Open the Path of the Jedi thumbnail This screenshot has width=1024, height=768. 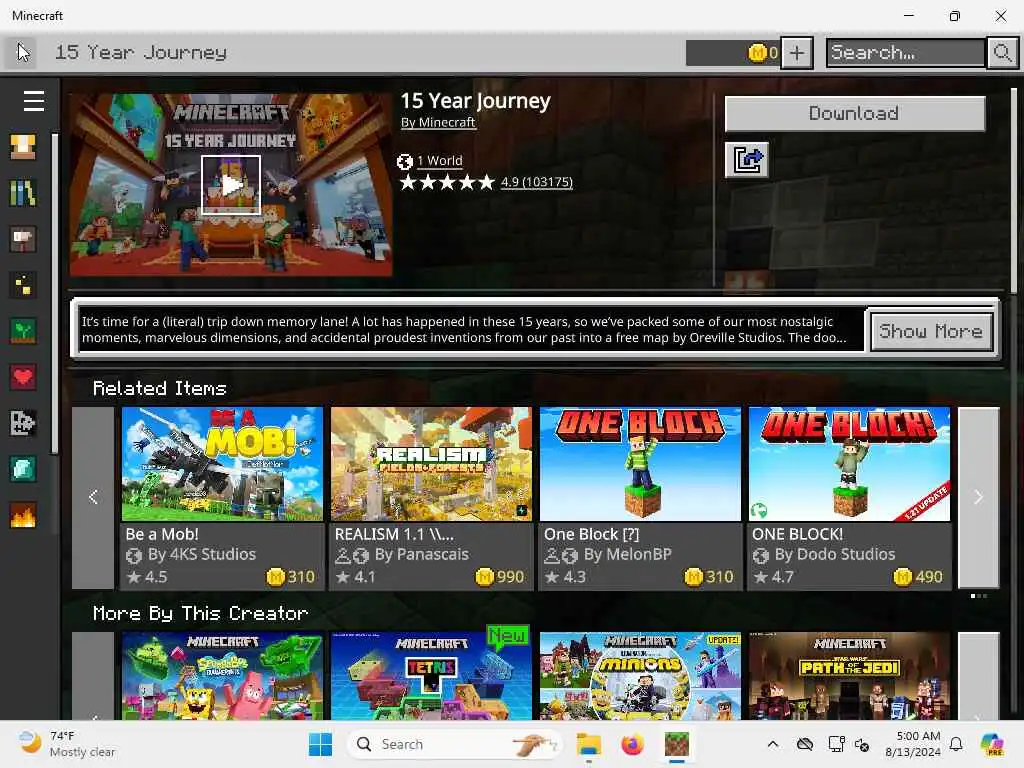click(x=849, y=676)
